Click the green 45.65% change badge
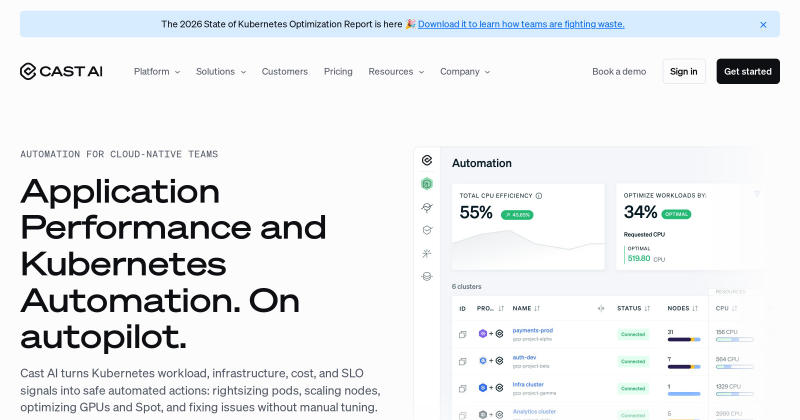This screenshot has height=420, width=800. [517, 215]
